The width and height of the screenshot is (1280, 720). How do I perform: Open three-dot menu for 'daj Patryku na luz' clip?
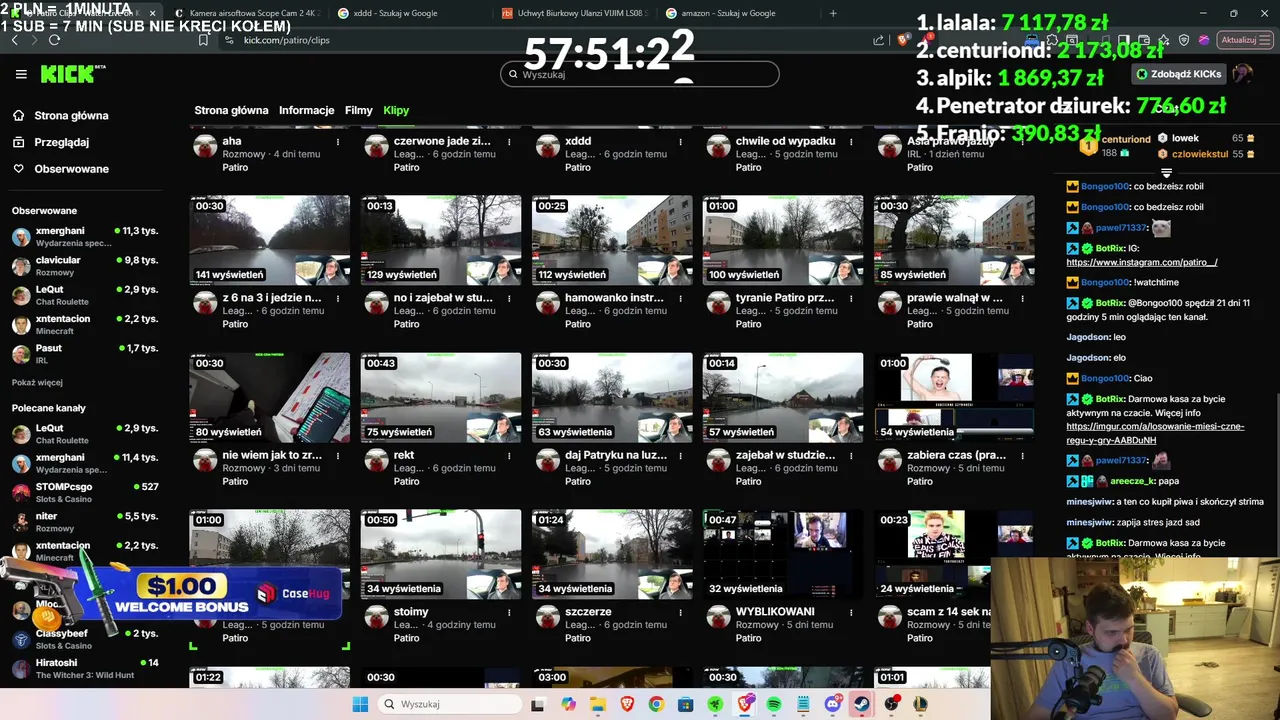tap(680, 456)
